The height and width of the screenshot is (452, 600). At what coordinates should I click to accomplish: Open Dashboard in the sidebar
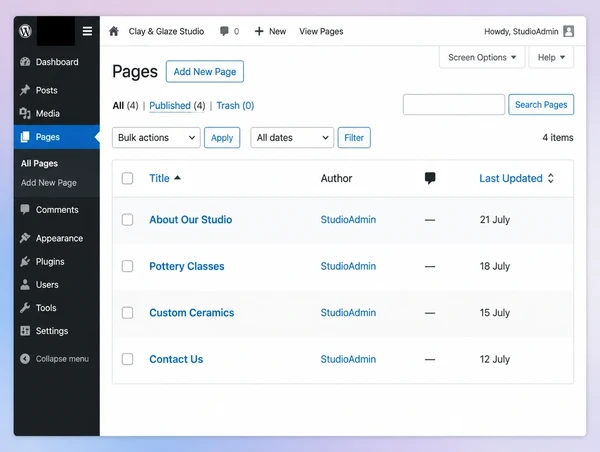point(57,62)
